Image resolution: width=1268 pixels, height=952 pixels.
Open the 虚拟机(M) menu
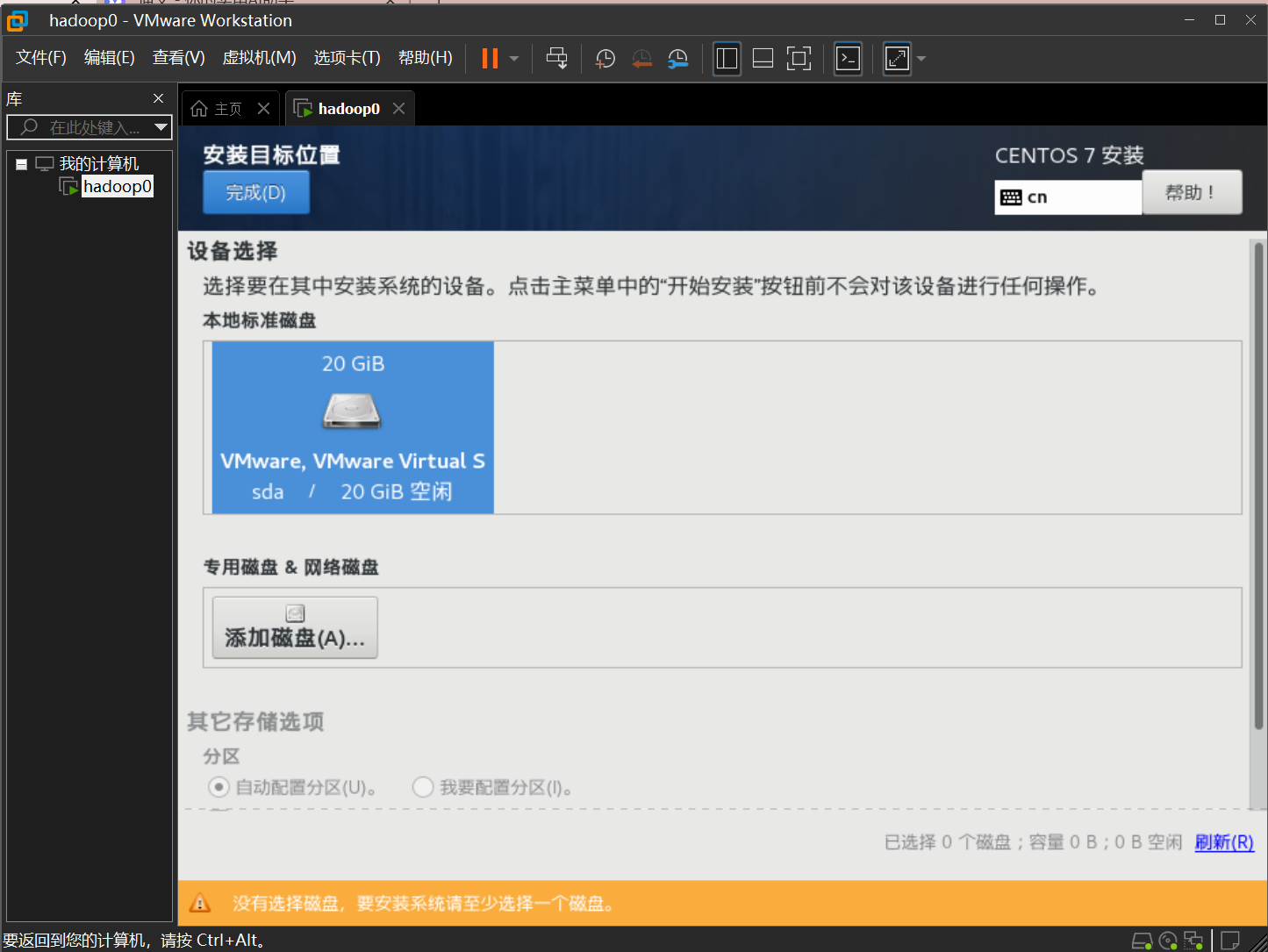(x=260, y=58)
